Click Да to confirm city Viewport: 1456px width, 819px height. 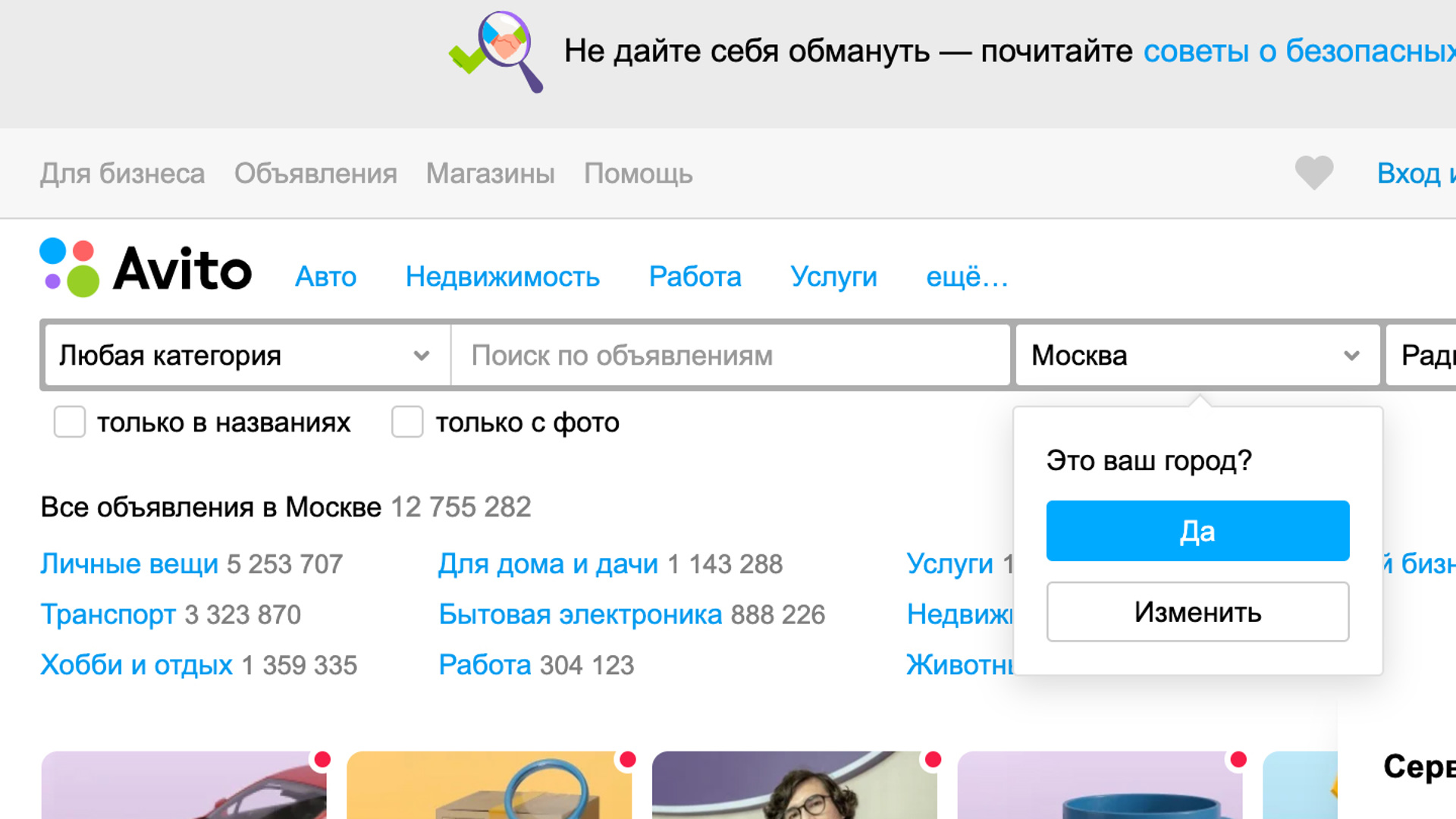(x=1197, y=531)
